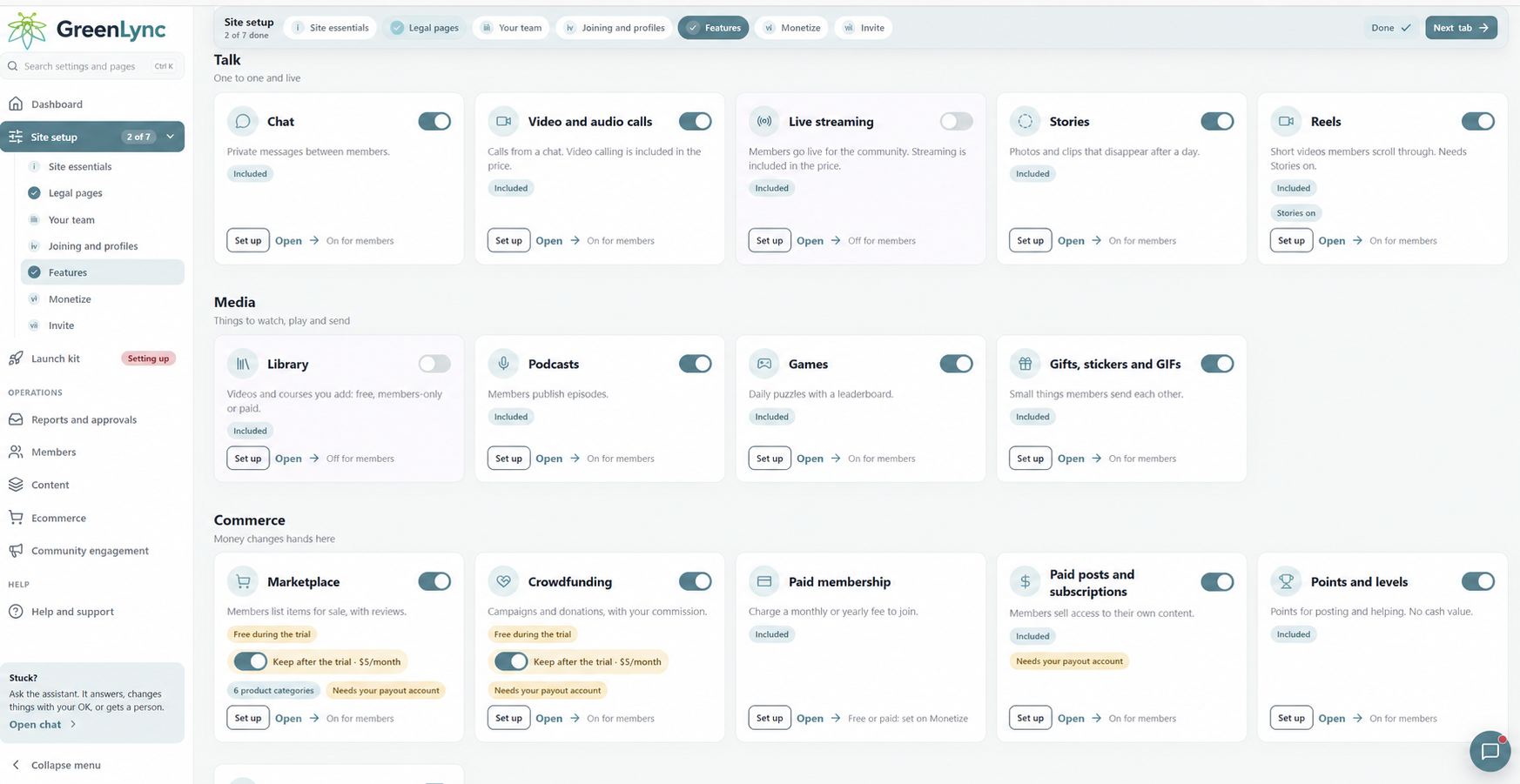Click the Gifts, stickers and GIFs gift icon

1025,364
